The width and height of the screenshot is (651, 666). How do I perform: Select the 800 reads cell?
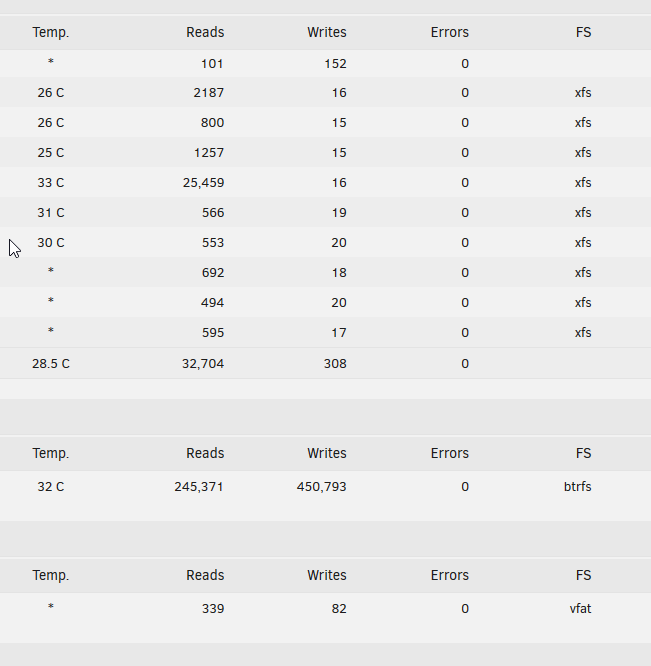(212, 122)
